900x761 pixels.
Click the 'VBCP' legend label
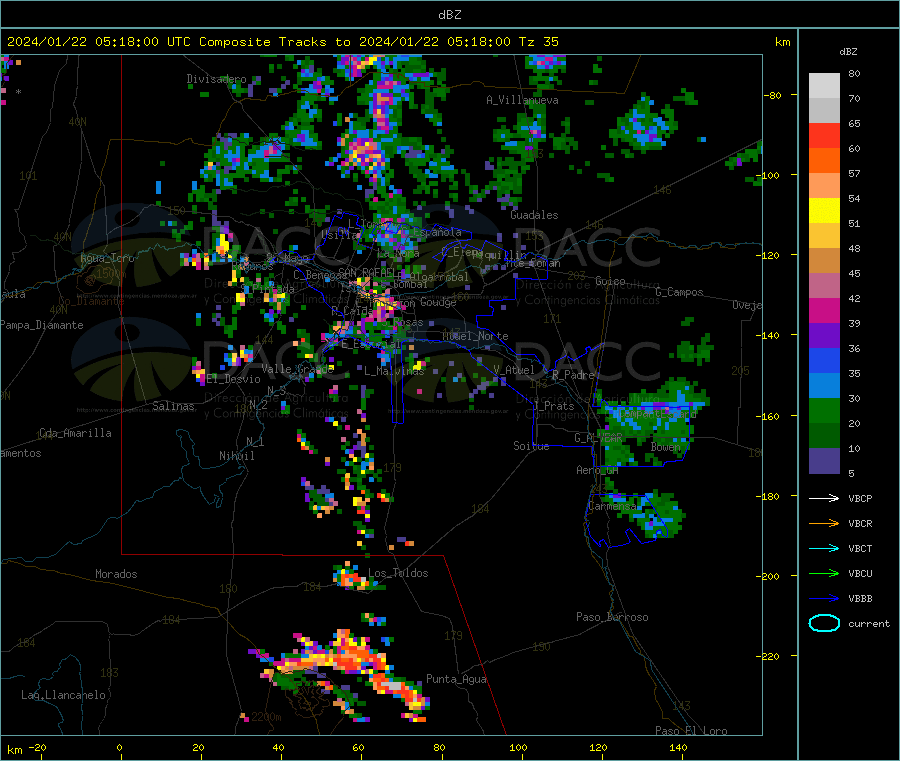tap(860, 498)
